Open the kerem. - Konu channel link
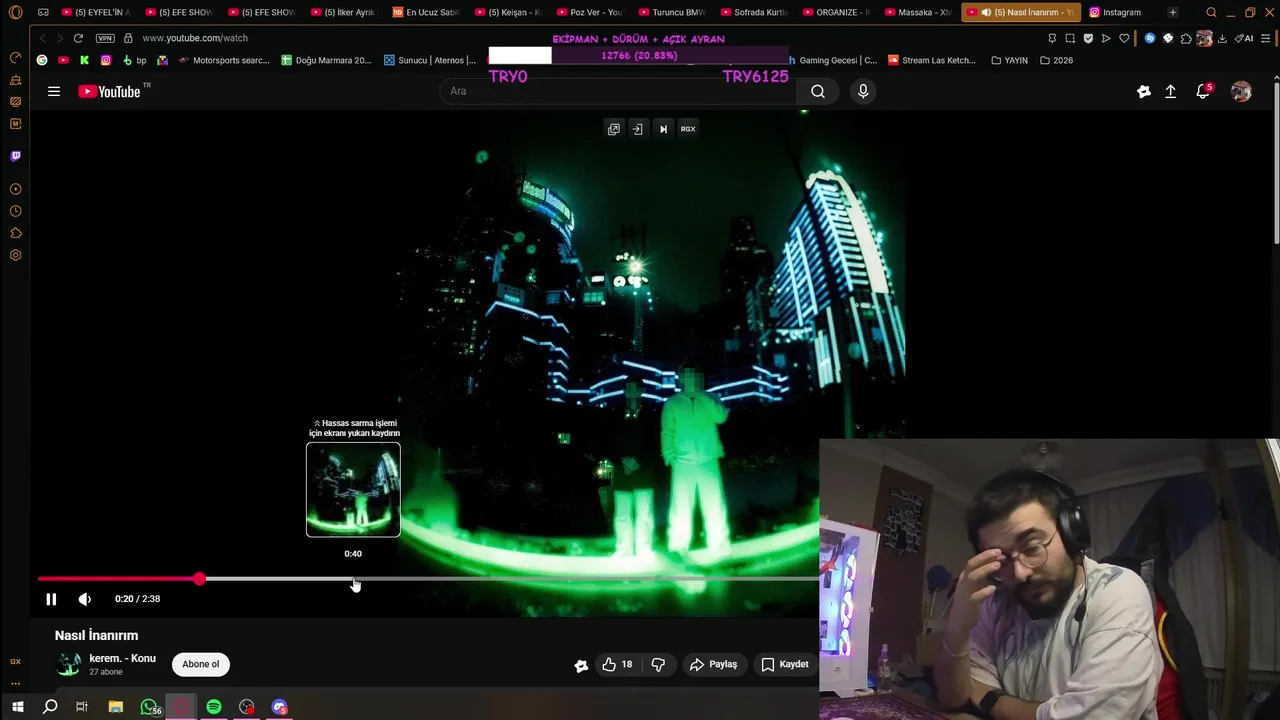Image resolution: width=1280 pixels, height=720 pixels. pyautogui.click(x=122, y=658)
